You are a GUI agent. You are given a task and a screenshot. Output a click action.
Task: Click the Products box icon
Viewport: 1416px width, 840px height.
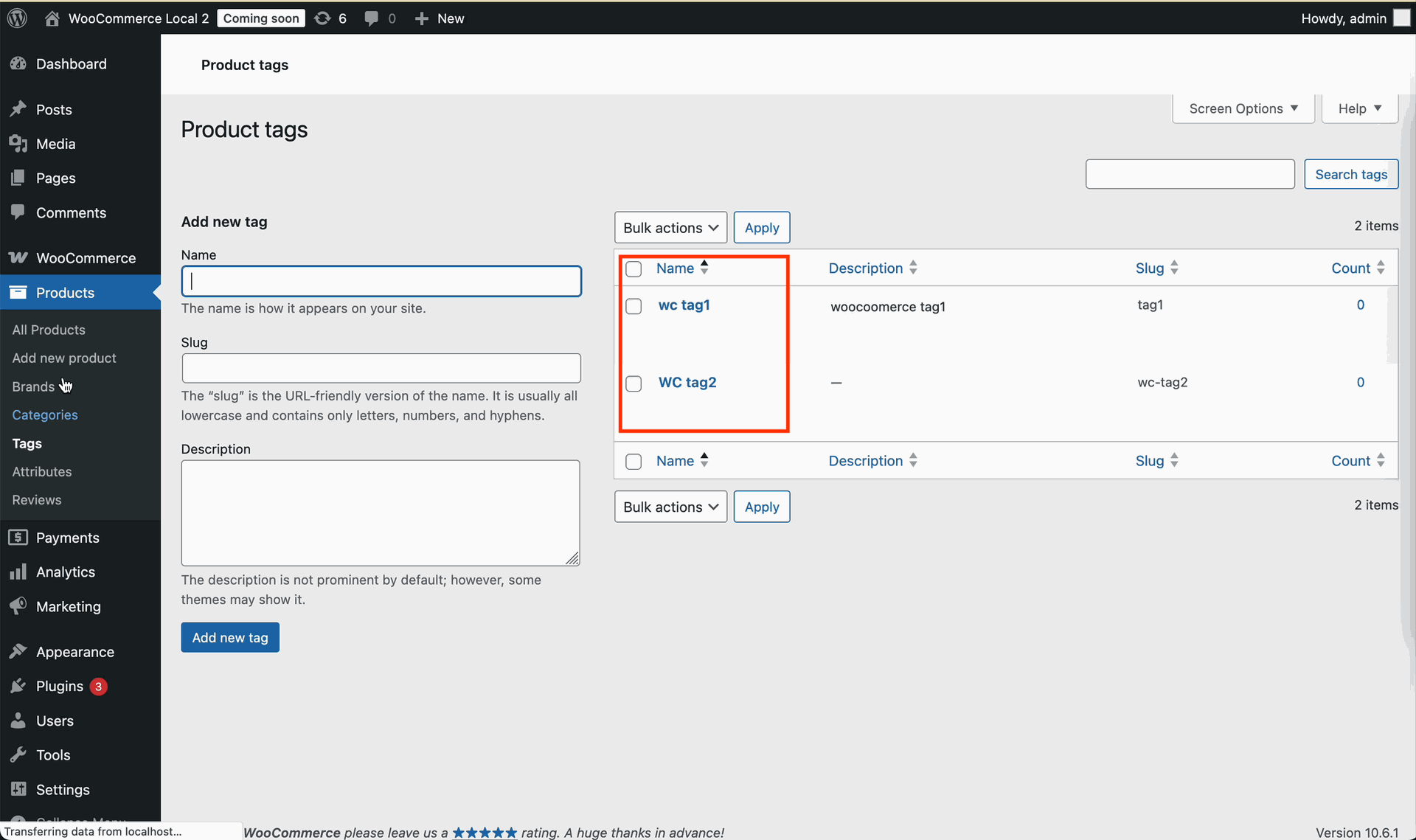18,293
